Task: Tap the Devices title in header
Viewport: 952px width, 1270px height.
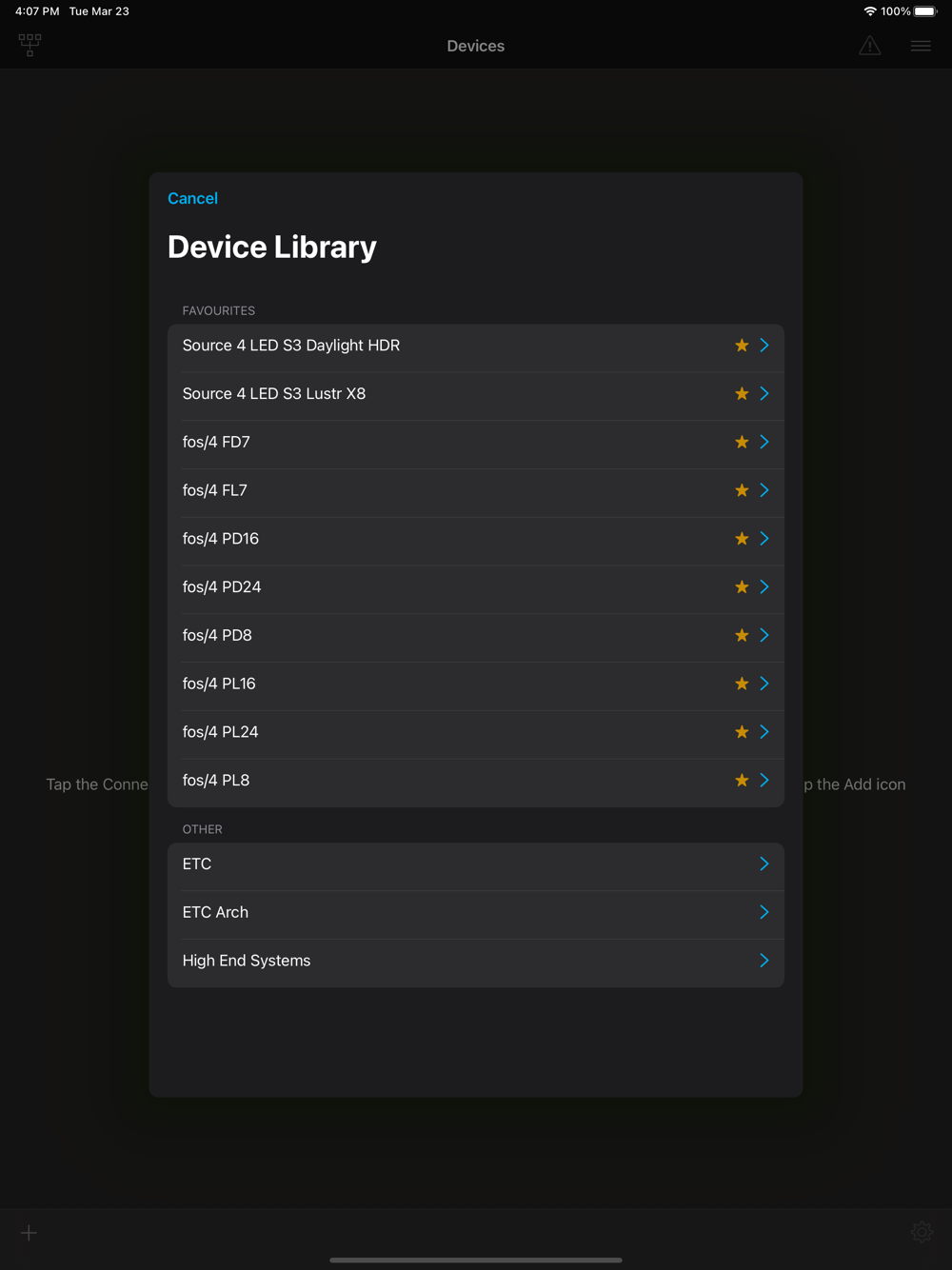Action: [x=476, y=46]
